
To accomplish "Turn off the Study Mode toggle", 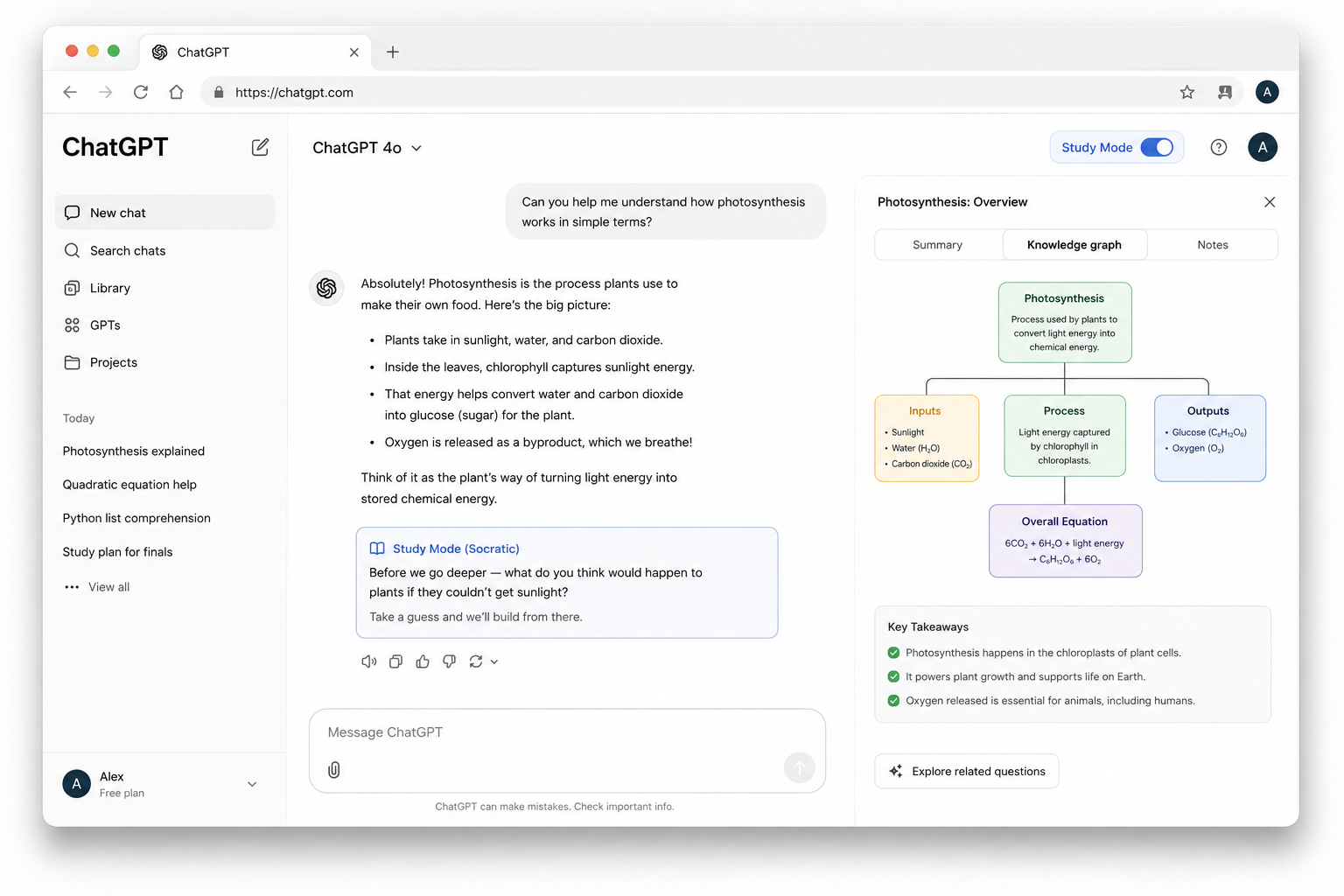I will (1157, 147).
